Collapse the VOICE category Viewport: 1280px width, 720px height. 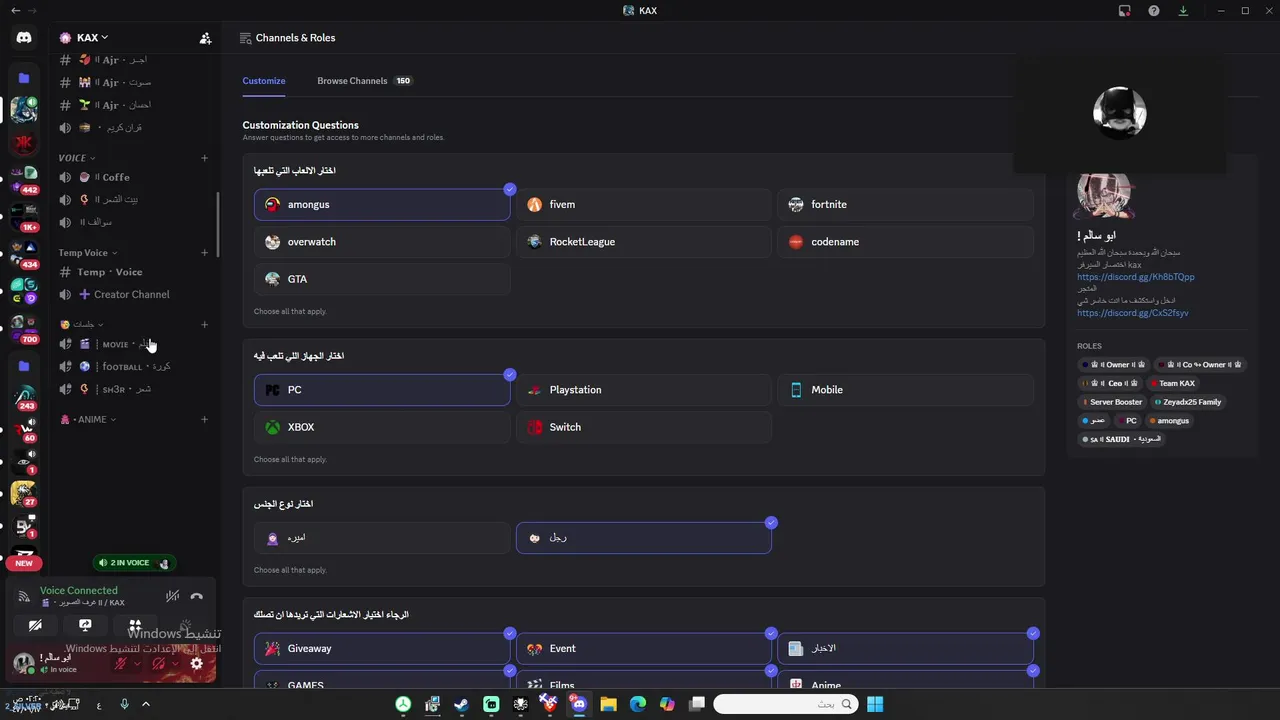tap(77, 158)
